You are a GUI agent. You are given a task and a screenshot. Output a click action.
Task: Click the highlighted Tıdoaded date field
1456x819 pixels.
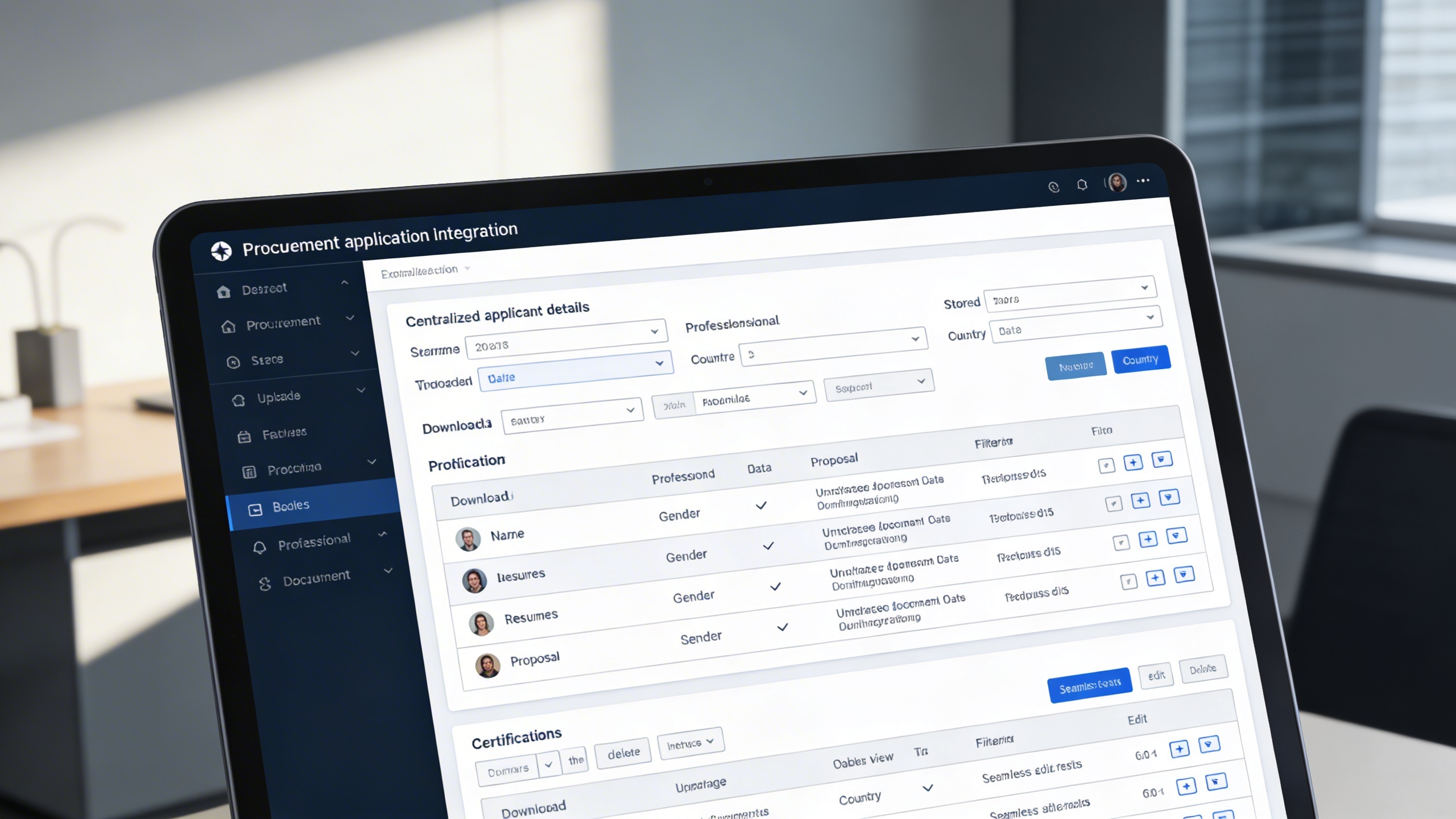click(576, 371)
